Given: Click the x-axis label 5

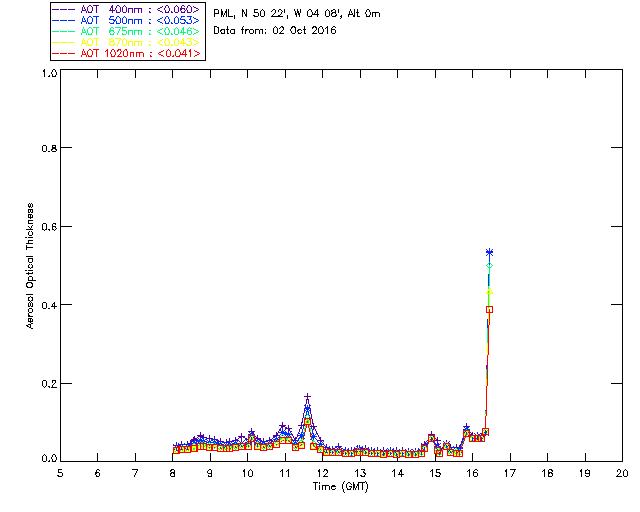Looking at the screenshot, I should click(x=60, y=473).
